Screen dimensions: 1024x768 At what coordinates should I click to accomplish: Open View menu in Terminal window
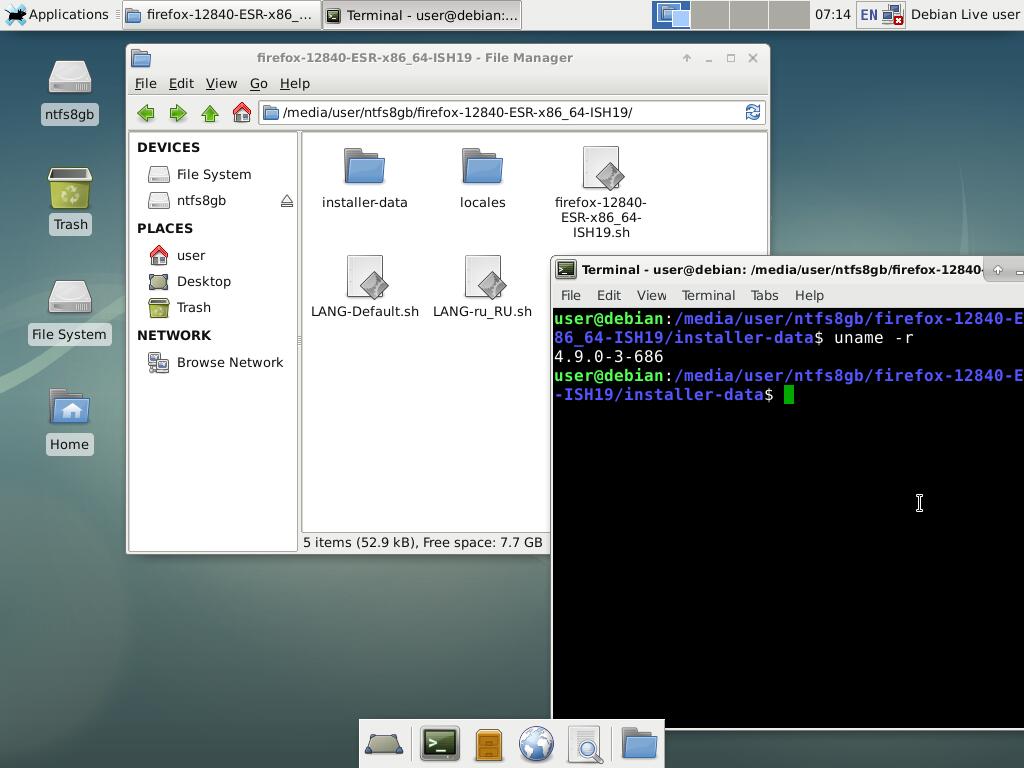coord(652,296)
